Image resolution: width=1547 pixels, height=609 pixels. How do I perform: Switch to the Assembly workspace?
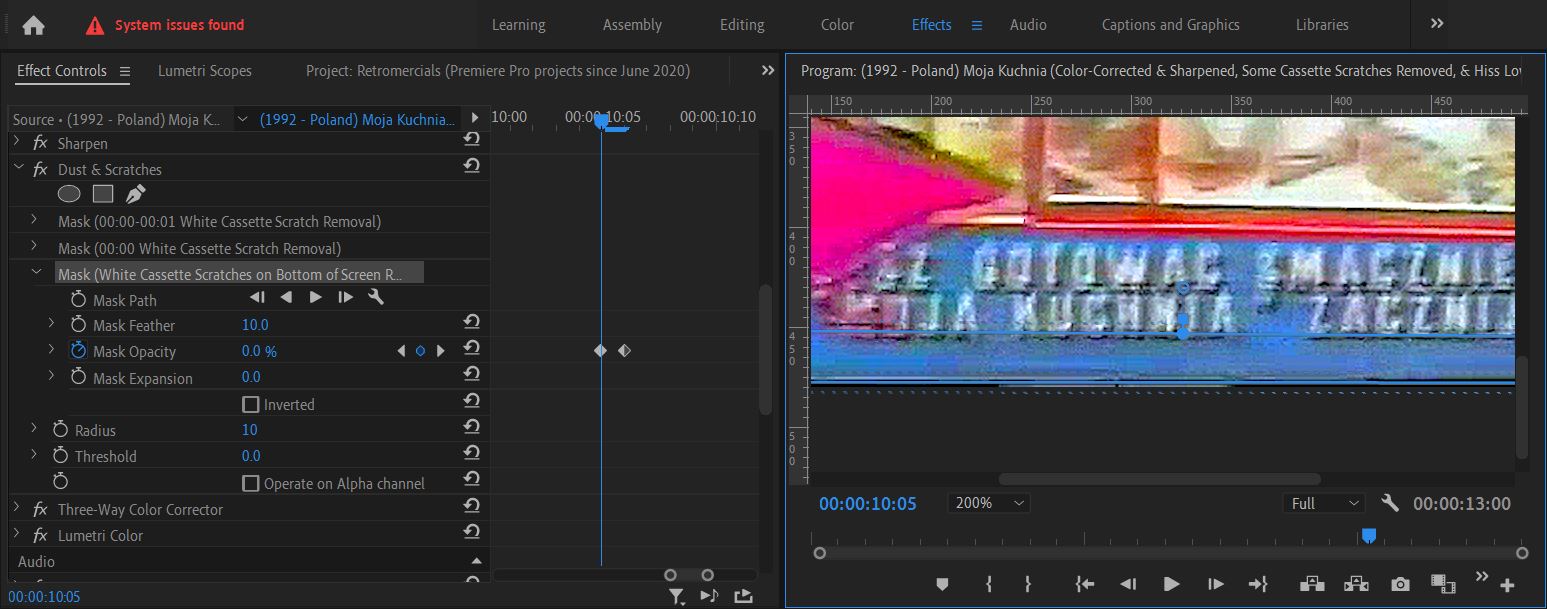coord(632,25)
